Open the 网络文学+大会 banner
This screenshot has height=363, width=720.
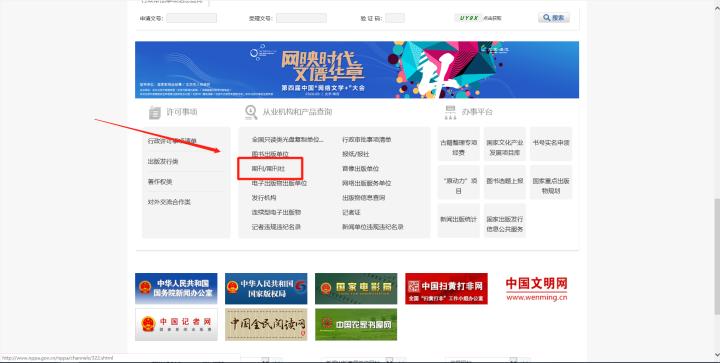357,70
